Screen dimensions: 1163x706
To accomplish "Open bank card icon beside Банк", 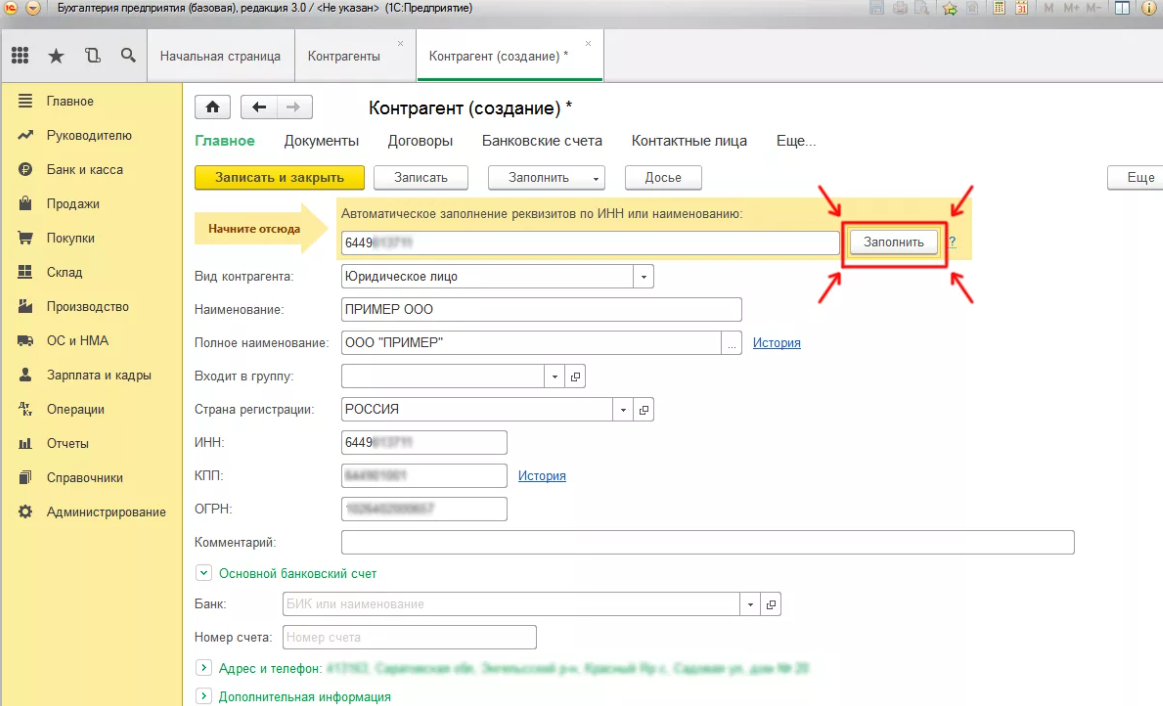I will click(771, 604).
